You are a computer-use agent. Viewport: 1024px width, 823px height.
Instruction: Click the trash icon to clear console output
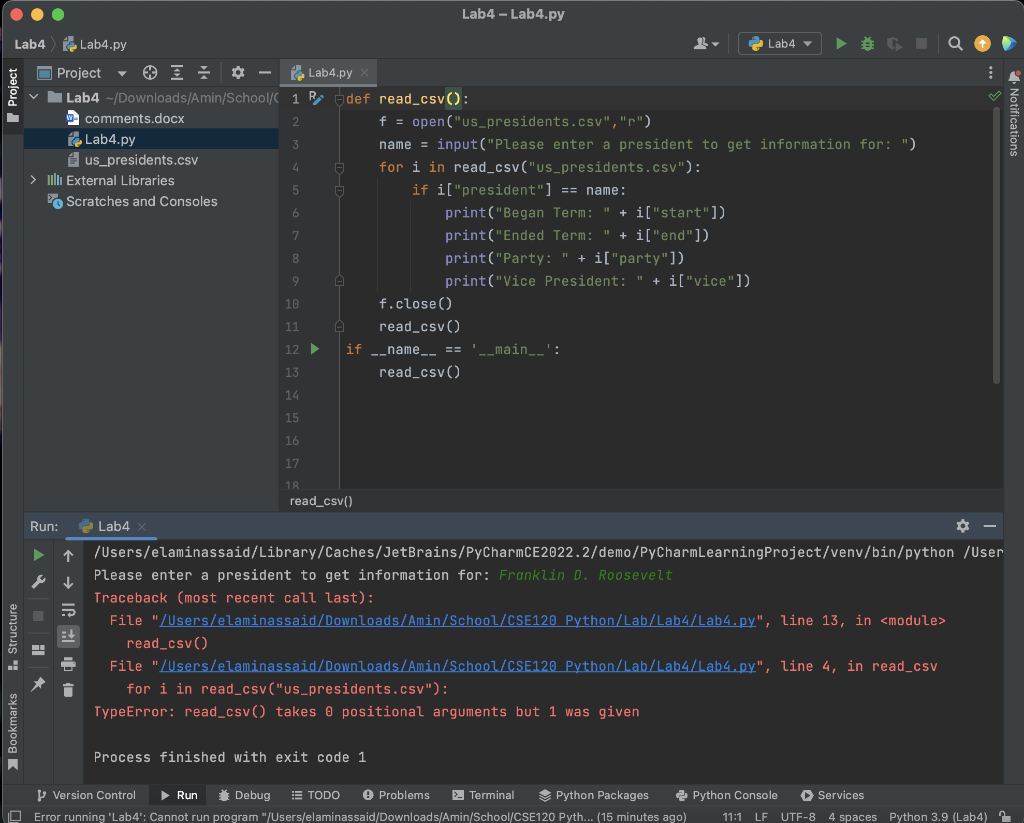tap(68, 689)
